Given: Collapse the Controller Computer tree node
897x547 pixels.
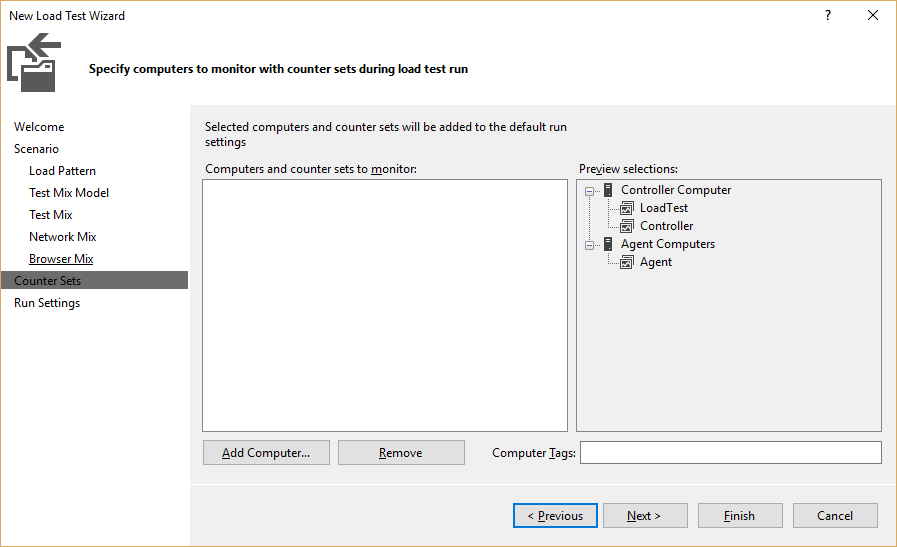Looking at the screenshot, I should (589, 191).
